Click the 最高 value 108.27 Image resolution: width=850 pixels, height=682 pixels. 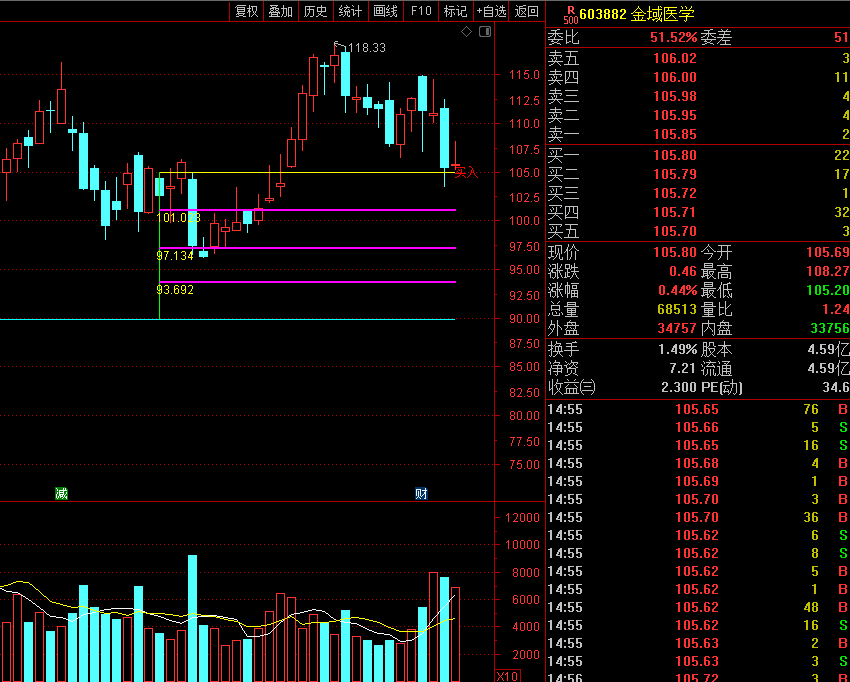pyautogui.click(x=828, y=271)
